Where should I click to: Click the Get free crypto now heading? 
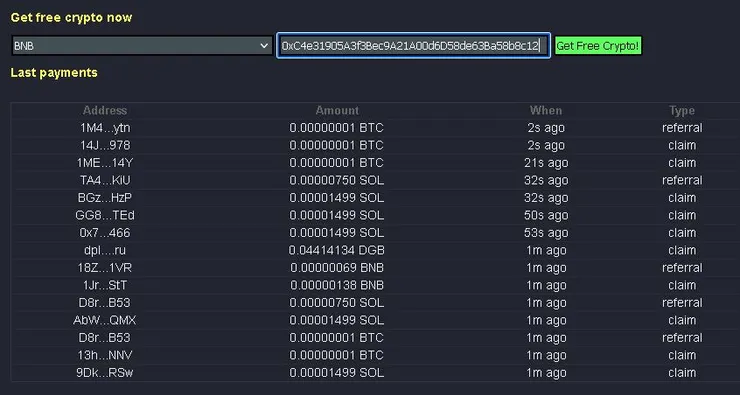[x=71, y=17]
